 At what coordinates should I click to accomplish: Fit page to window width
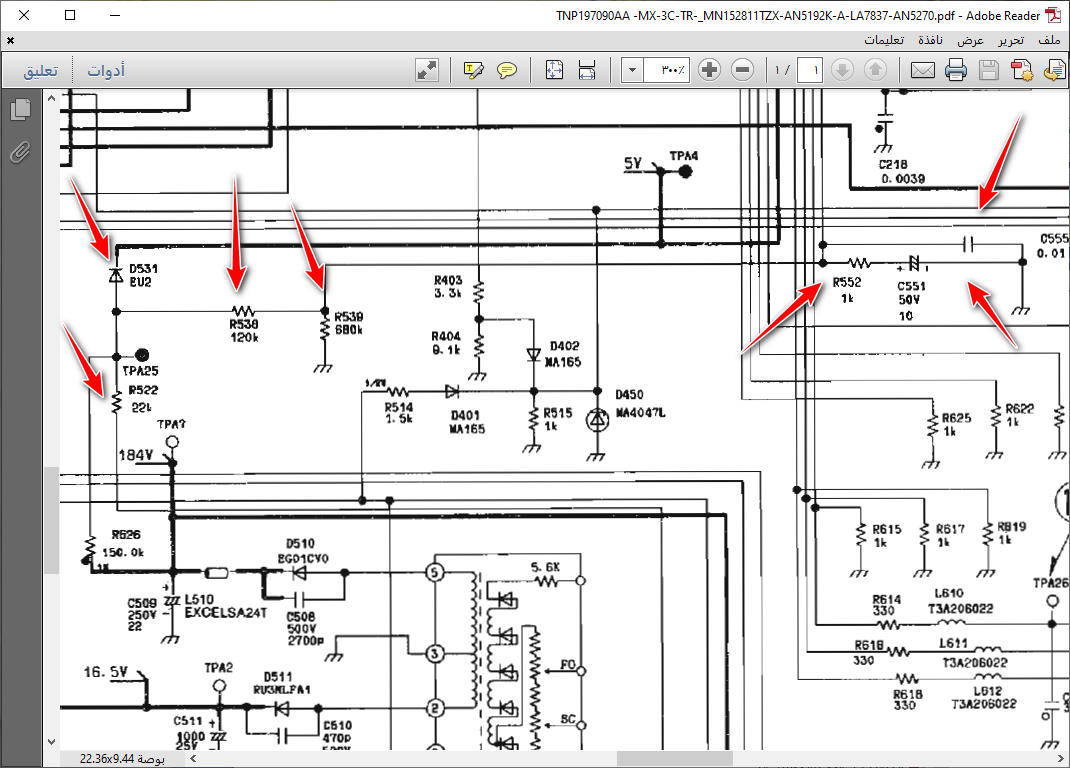pos(586,70)
